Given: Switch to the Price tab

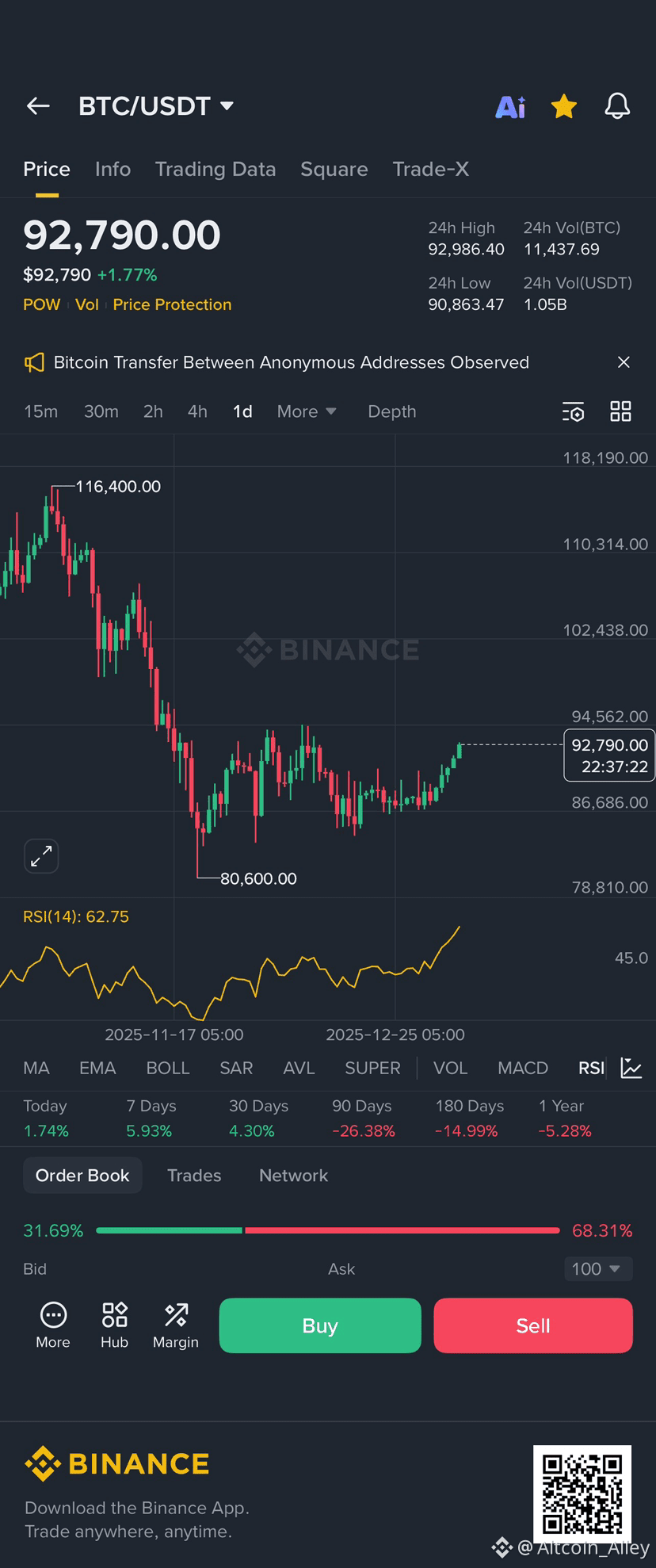Looking at the screenshot, I should 47,169.
